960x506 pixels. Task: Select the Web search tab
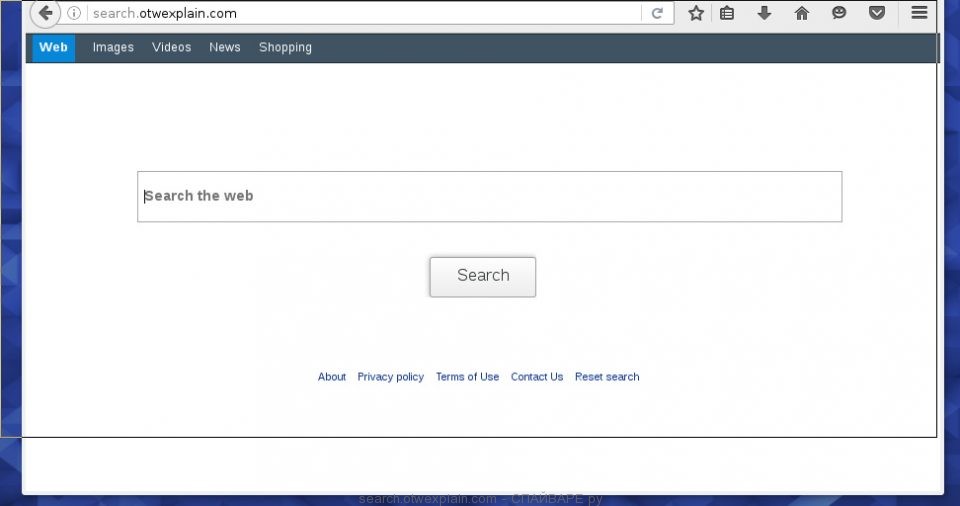tap(53, 47)
